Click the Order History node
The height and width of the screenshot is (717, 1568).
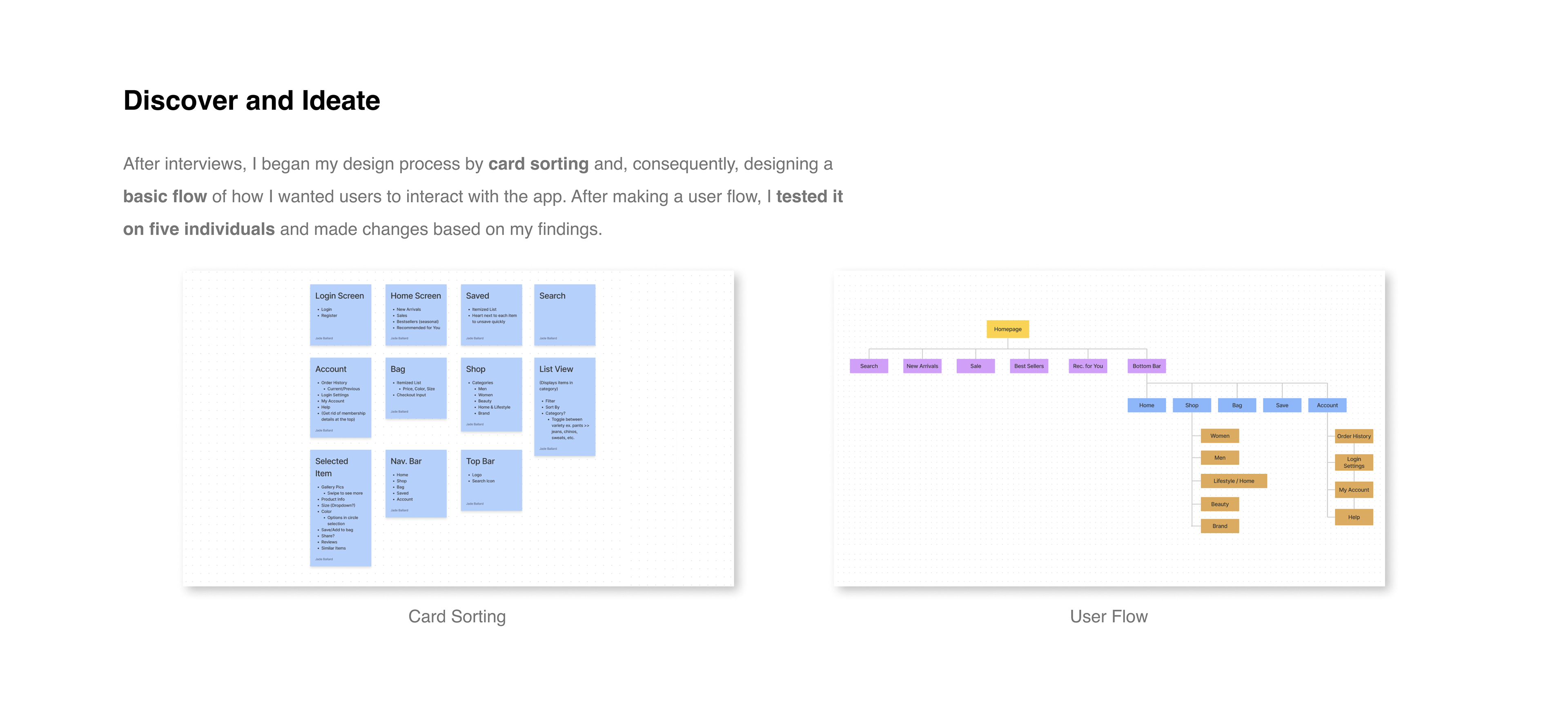tap(1354, 436)
